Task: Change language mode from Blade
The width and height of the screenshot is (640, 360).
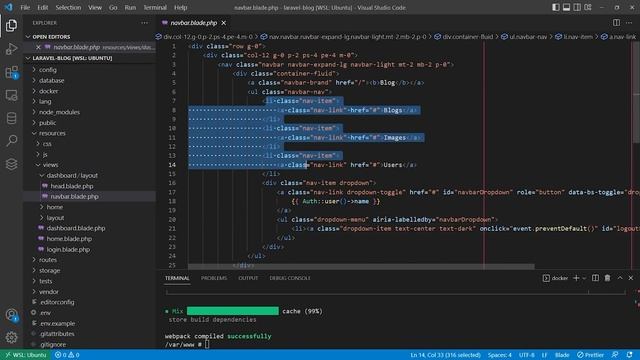Action: pyautogui.click(x=562, y=355)
